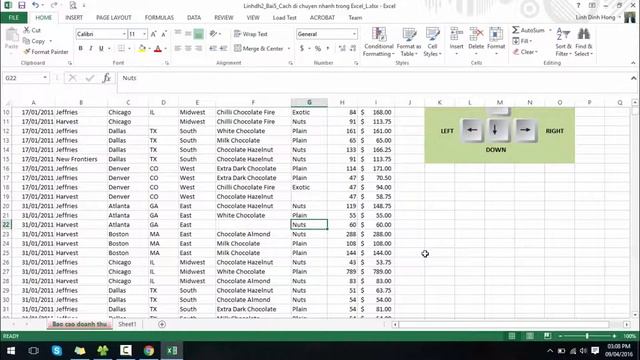The image size is (640, 360).
Task: Toggle center horizontal alignment
Action: [188, 49]
